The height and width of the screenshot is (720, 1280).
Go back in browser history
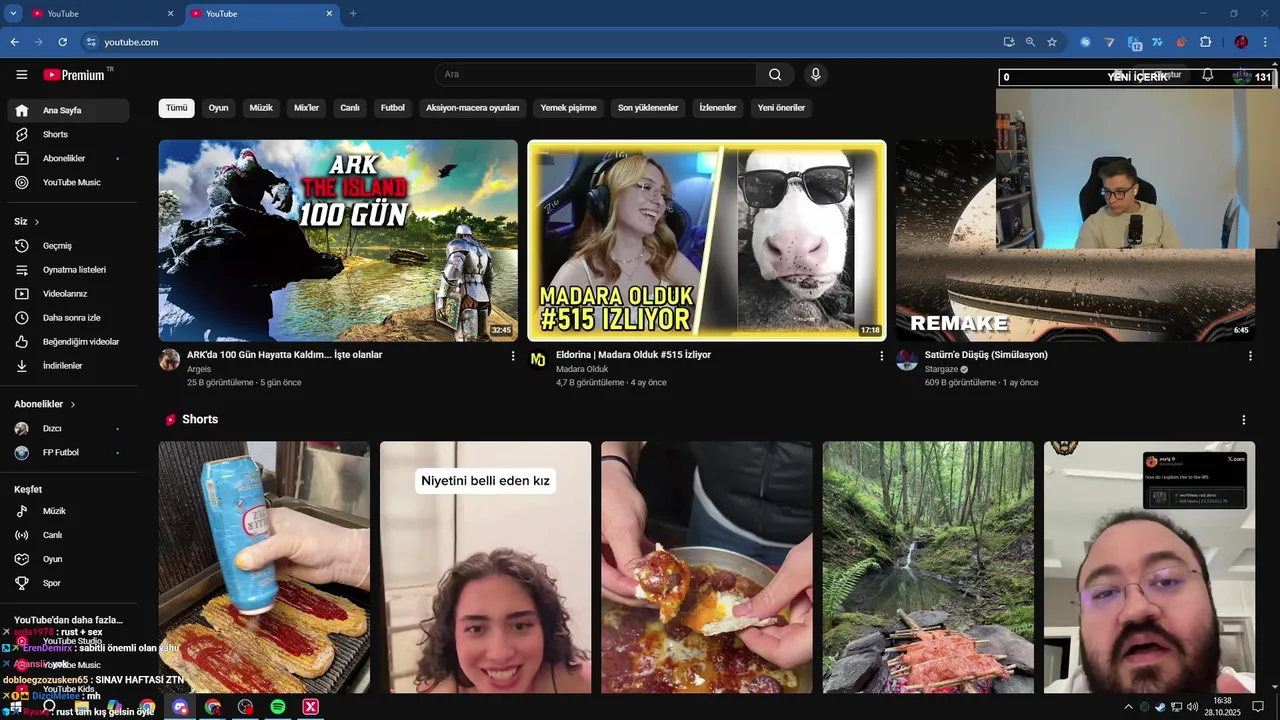[14, 42]
